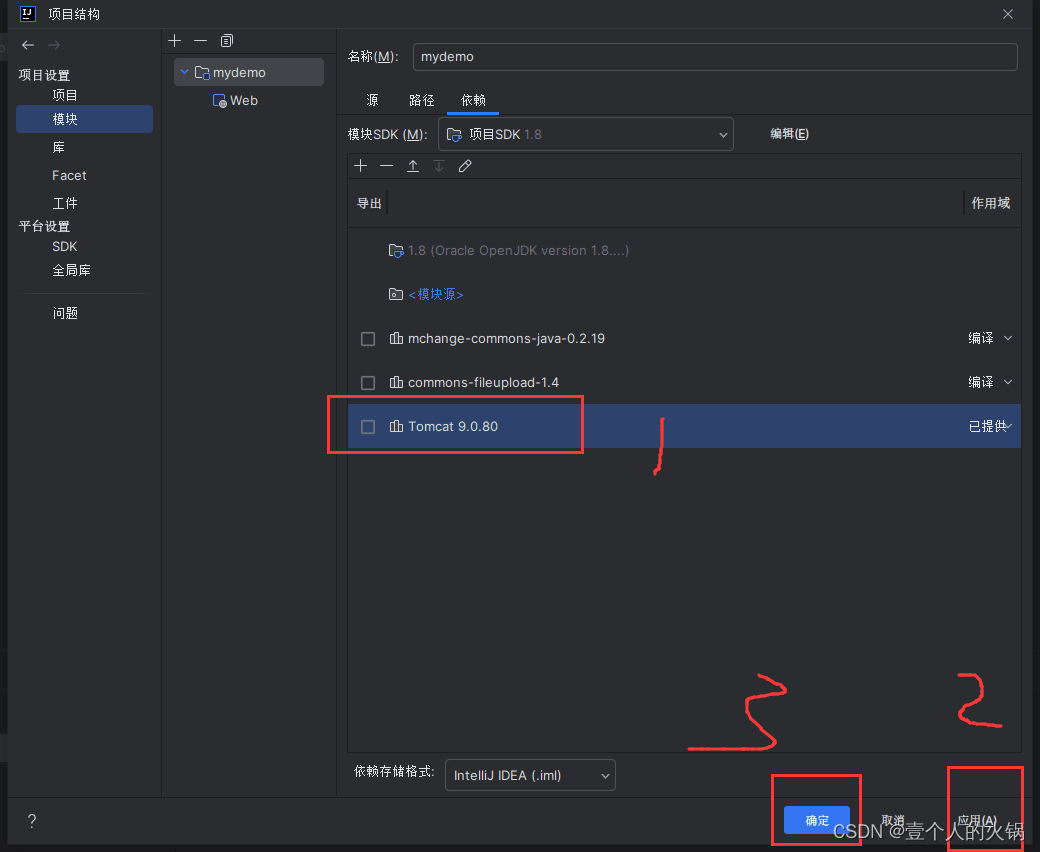Open the 模块SDK dropdown

pos(586,135)
